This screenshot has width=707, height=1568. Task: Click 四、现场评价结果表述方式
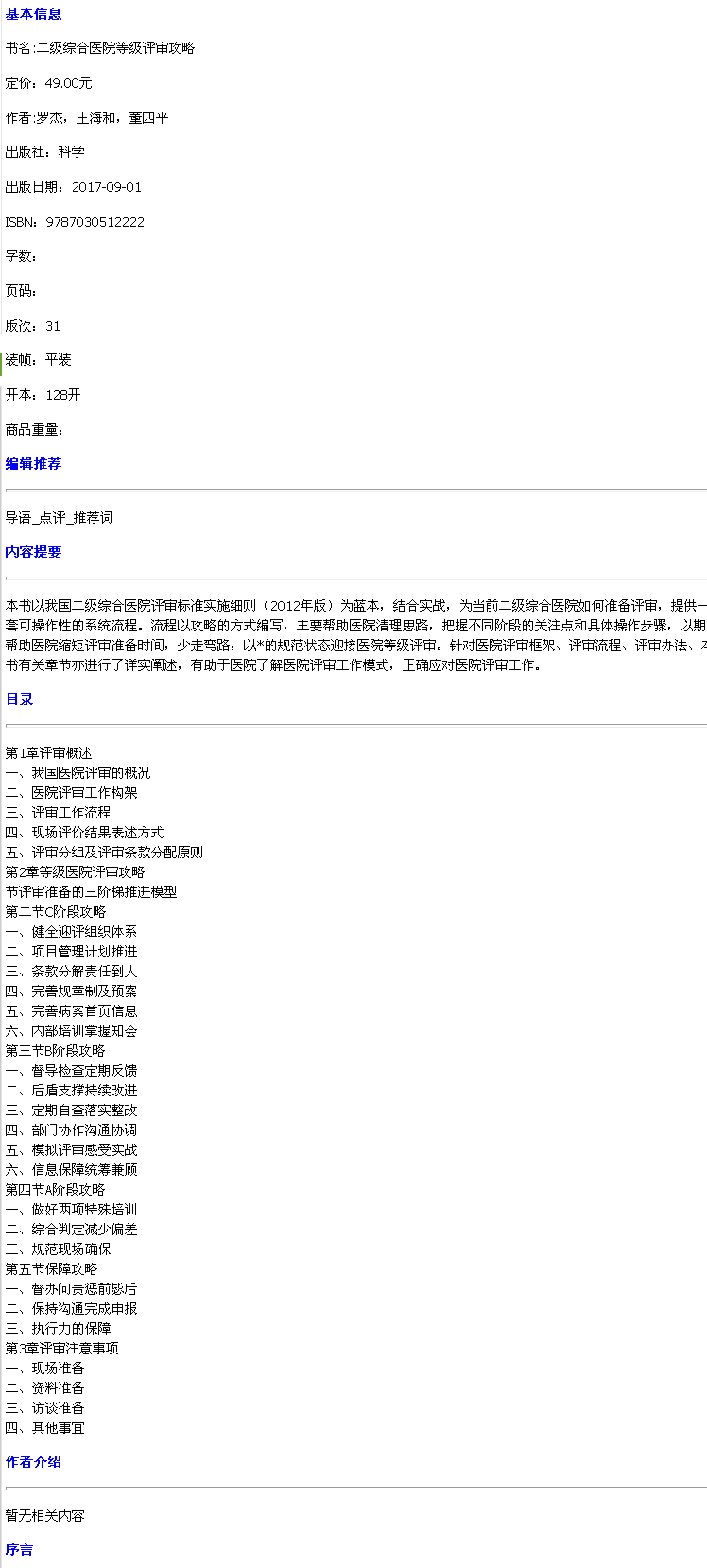(85, 833)
